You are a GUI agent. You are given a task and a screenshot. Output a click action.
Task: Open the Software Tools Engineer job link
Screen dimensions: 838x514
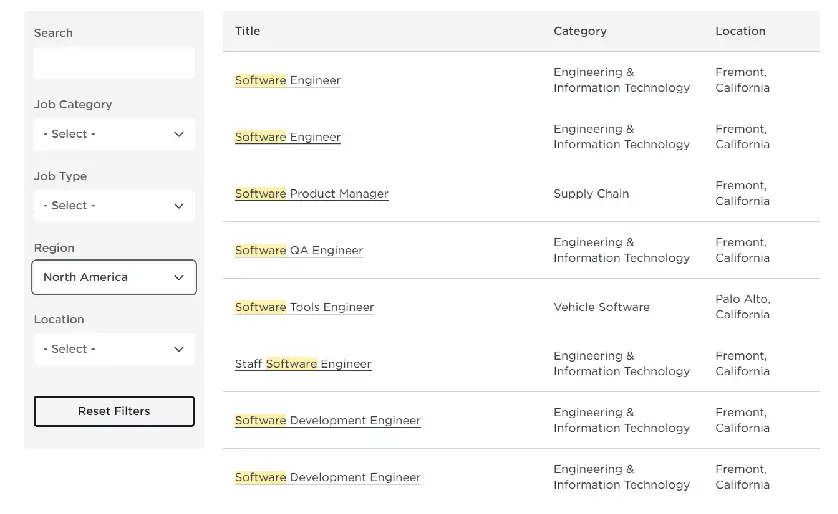pos(304,307)
